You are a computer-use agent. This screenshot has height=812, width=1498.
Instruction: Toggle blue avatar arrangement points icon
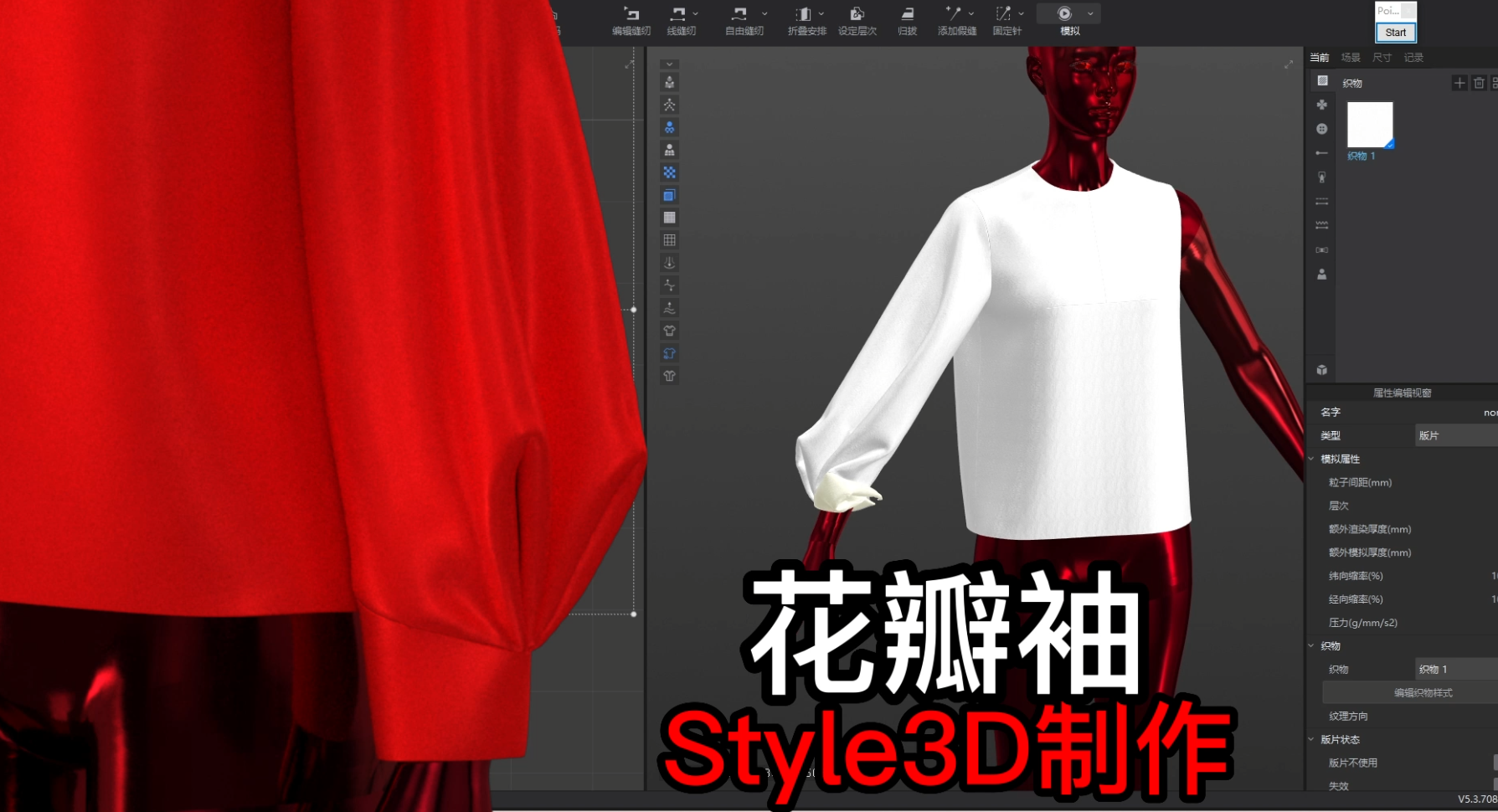[x=669, y=127]
